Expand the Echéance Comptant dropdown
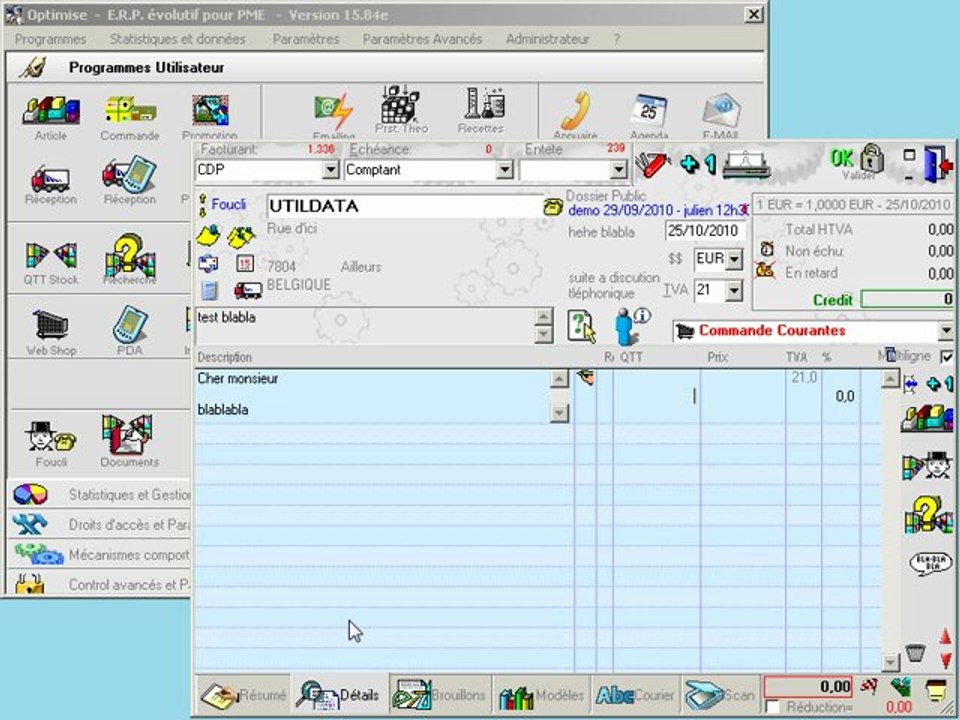The height and width of the screenshot is (720, 960). click(x=504, y=170)
